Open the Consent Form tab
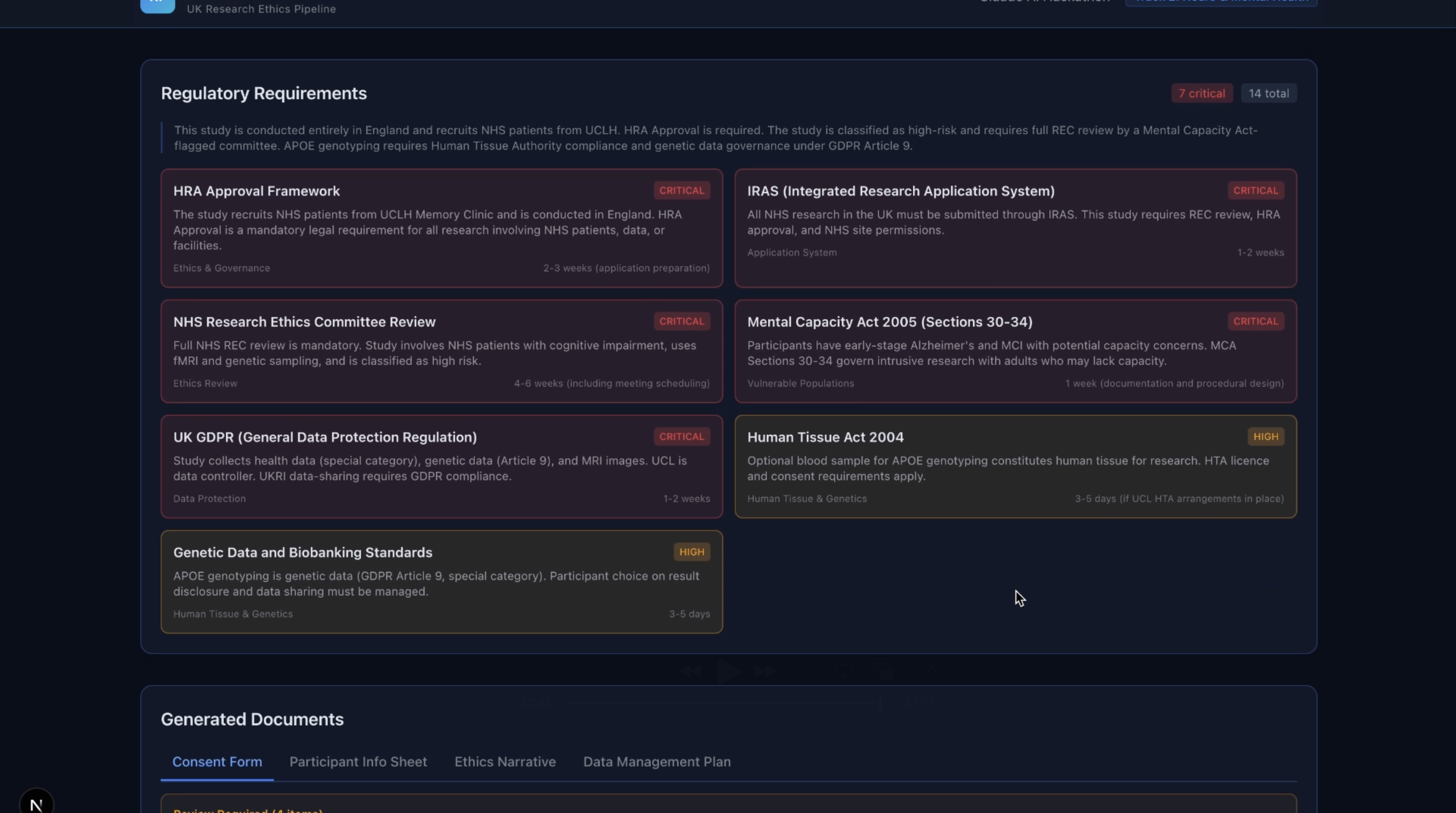Image resolution: width=1456 pixels, height=813 pixels. pyautogui.click(x=217, y=761)
